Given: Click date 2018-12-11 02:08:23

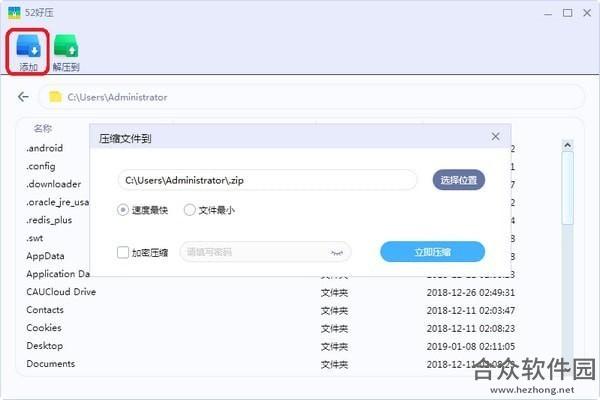Looking at the screenshot, I should (471, 329).
